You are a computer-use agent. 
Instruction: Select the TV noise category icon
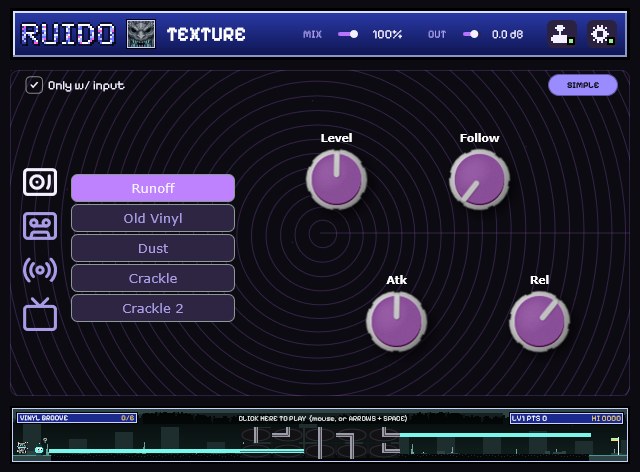click(x=40, y=314)
